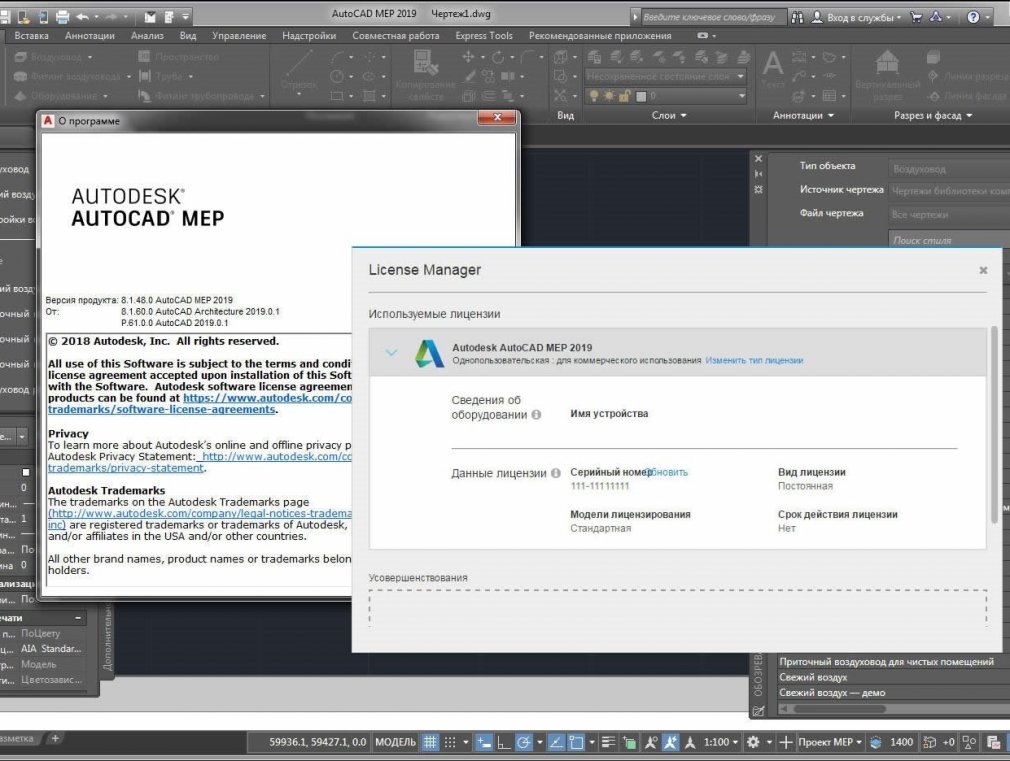Viewport: 1010px width, 761px height.
Task: Click the large Text A tool in ribbon
Action: click(772, 64)
